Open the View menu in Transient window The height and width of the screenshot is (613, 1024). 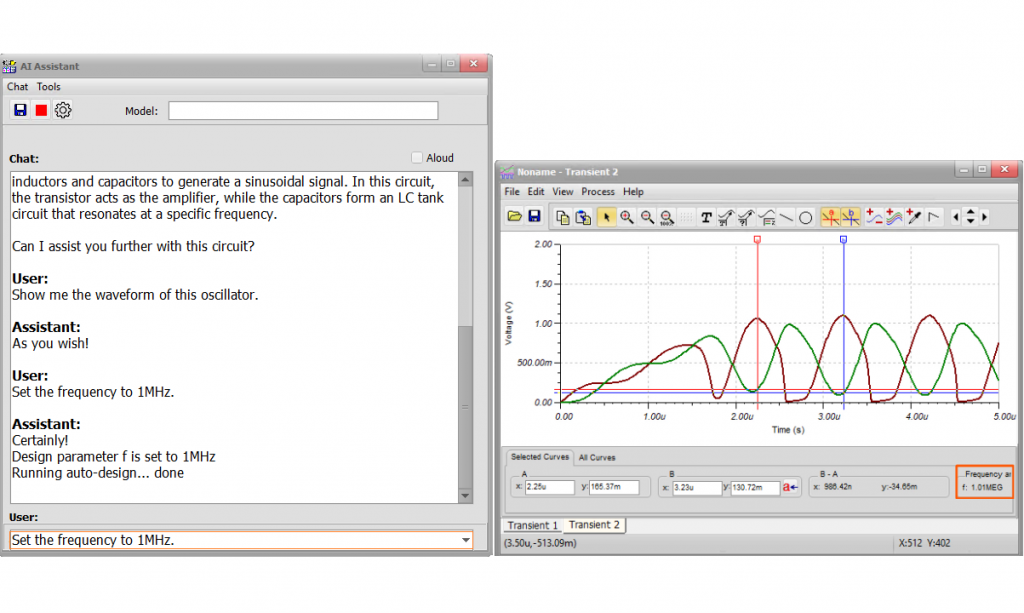(563, 192)
